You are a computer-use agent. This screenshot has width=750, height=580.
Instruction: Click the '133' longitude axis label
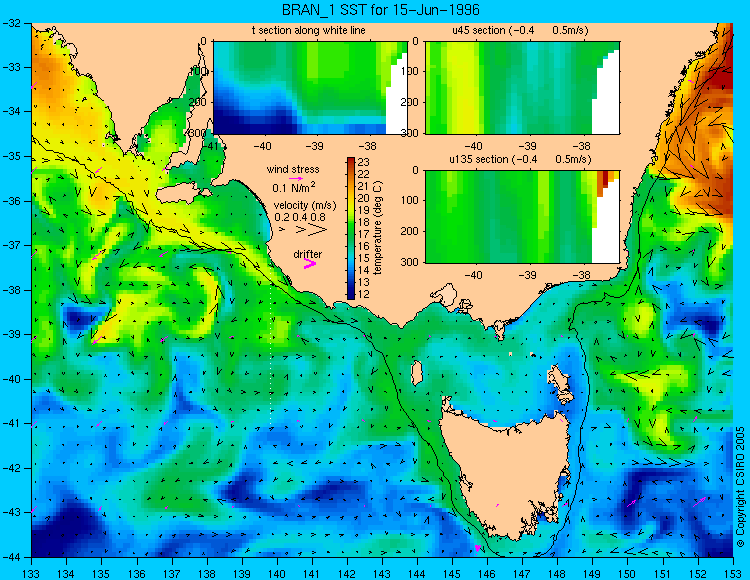[32, 573]
